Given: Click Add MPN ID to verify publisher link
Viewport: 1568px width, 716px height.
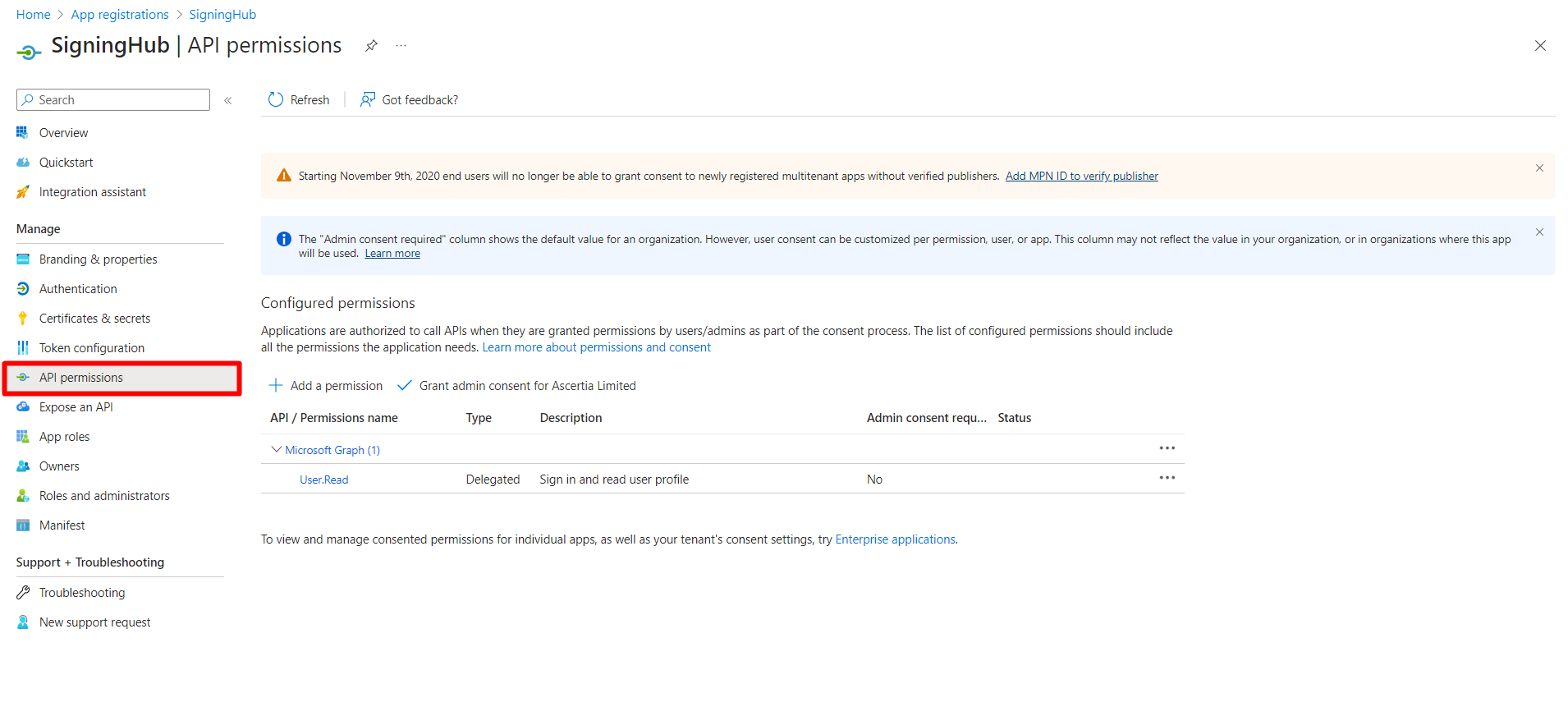Looking at the screenshot, I should (1081, 176).
